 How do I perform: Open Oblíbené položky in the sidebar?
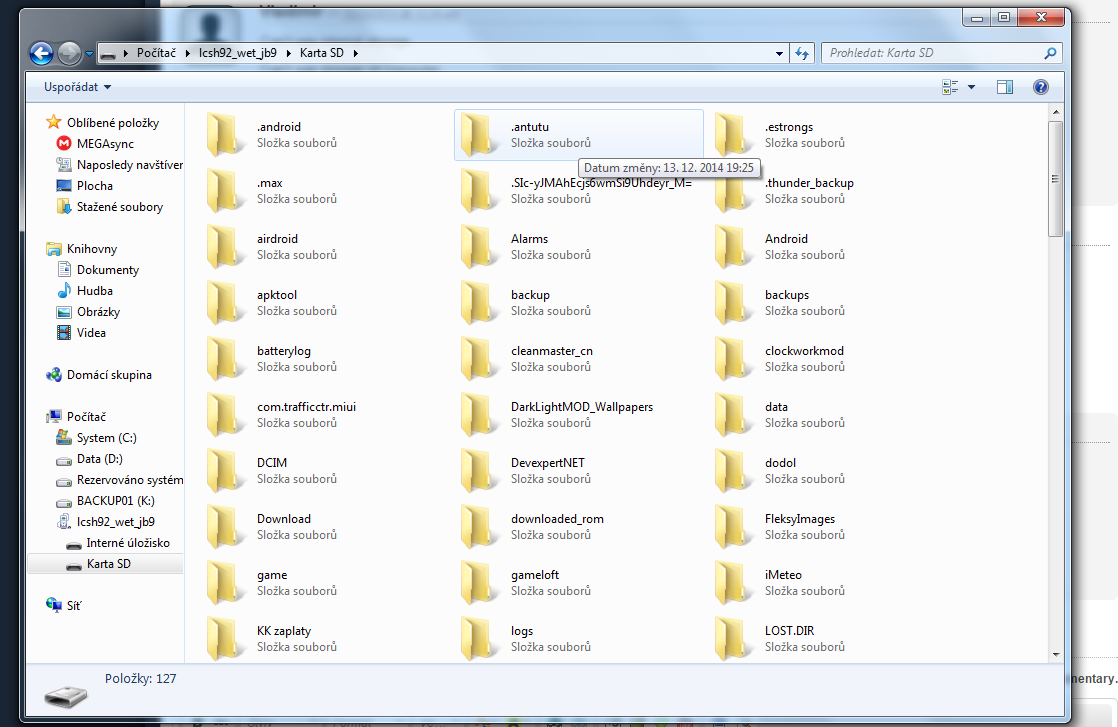113,123
